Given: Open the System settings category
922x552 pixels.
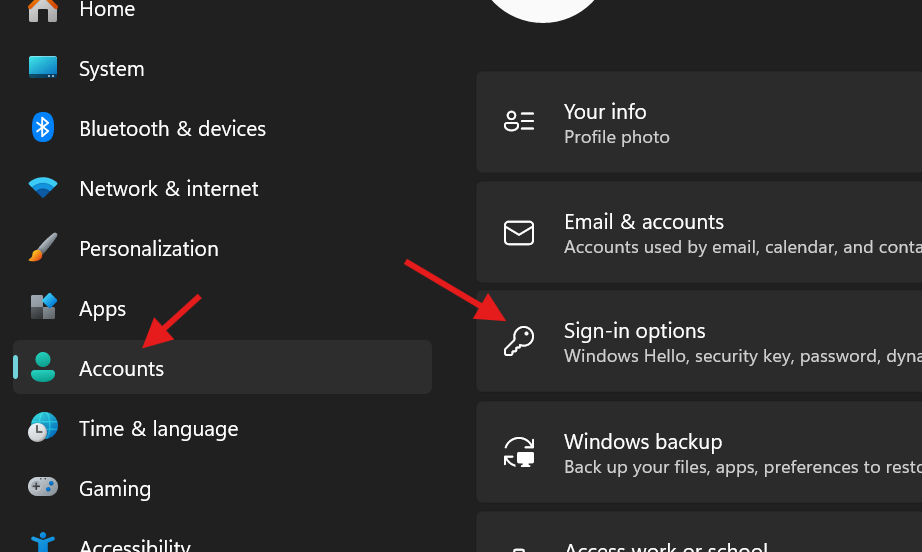Looking at the screenshot, I should pyautogui.click(x=111, y=69).
